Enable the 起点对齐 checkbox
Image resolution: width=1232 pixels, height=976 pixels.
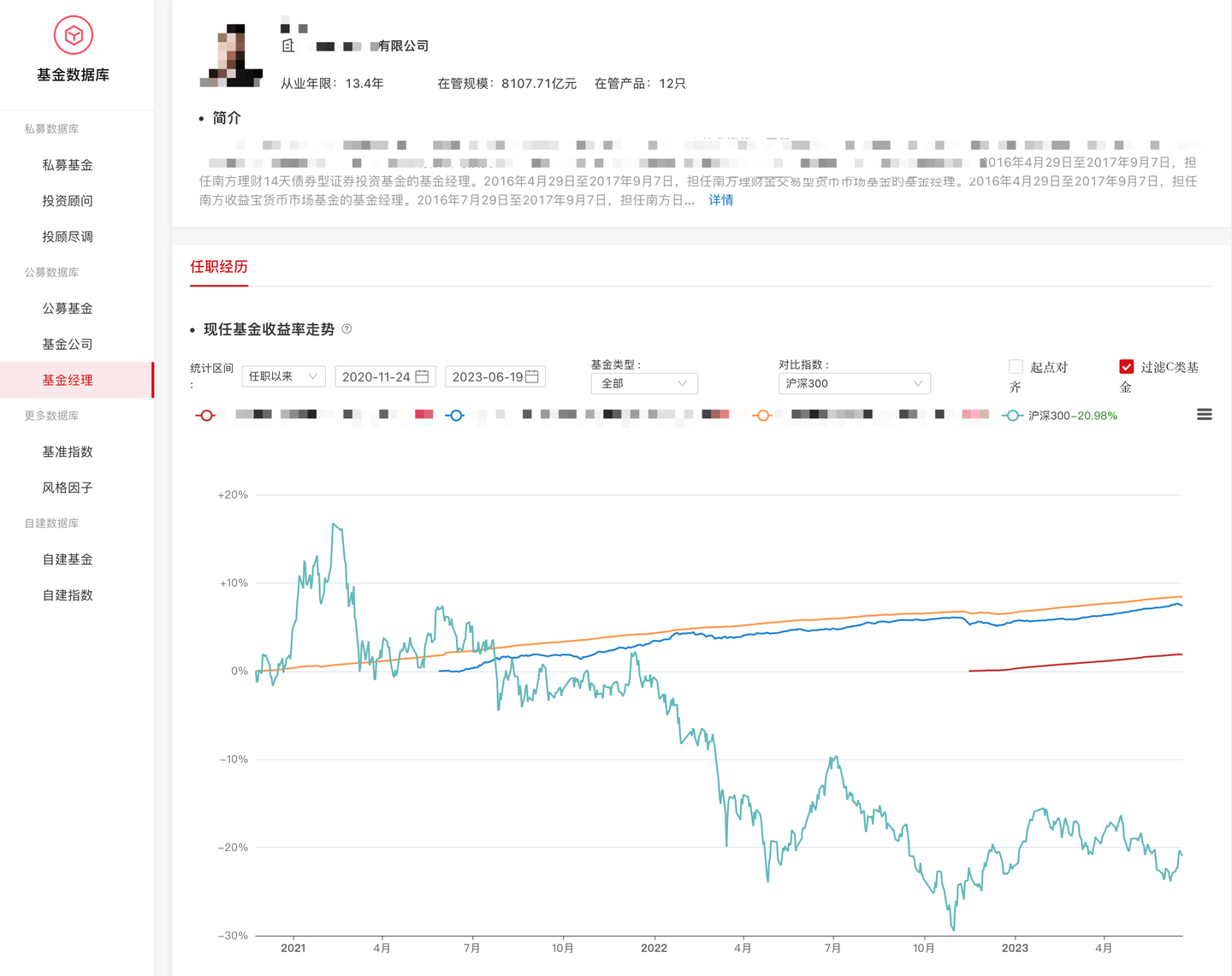(x=1016, y=366)
